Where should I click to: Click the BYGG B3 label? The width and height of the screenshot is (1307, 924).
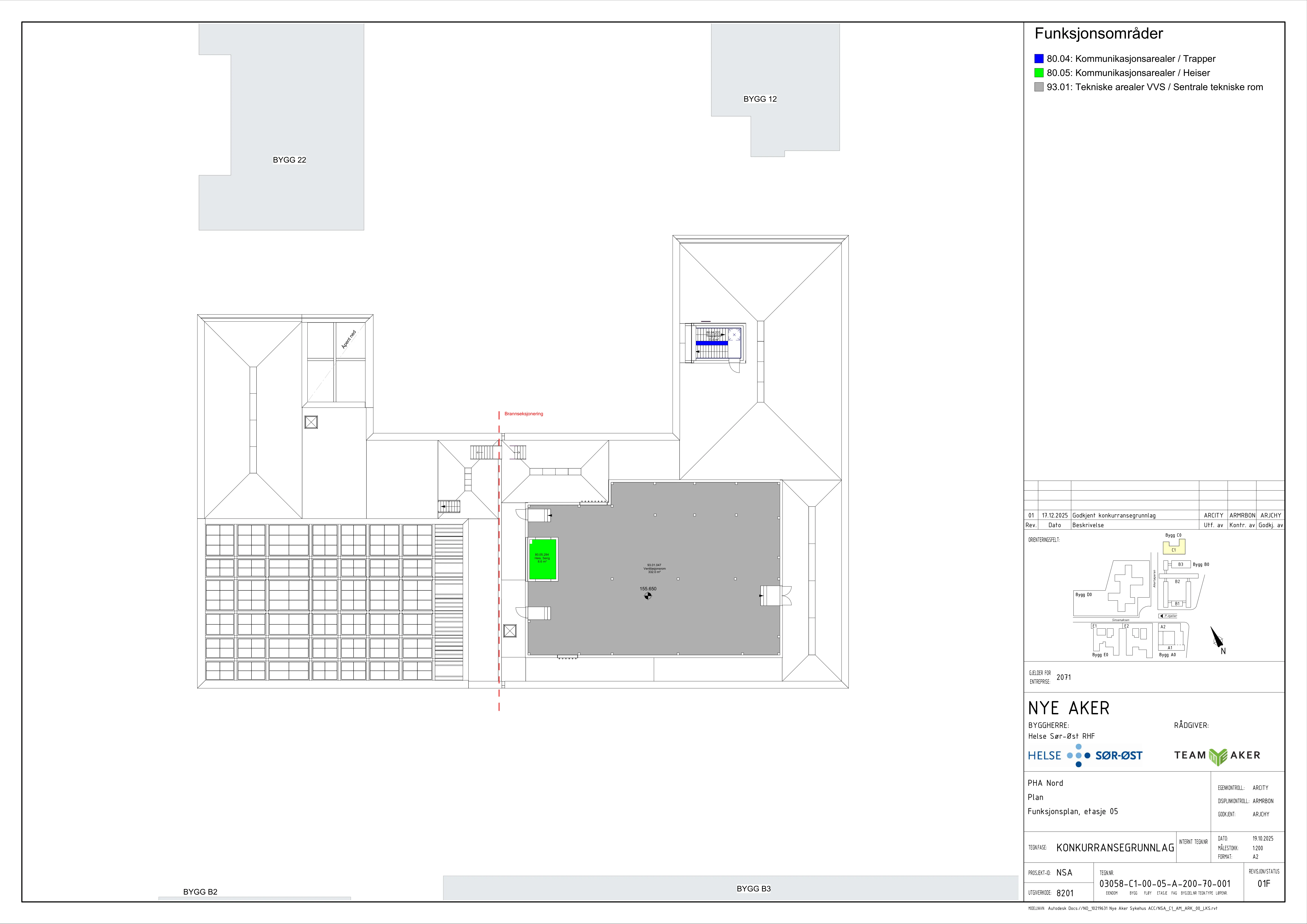click(x=754, y=889)
